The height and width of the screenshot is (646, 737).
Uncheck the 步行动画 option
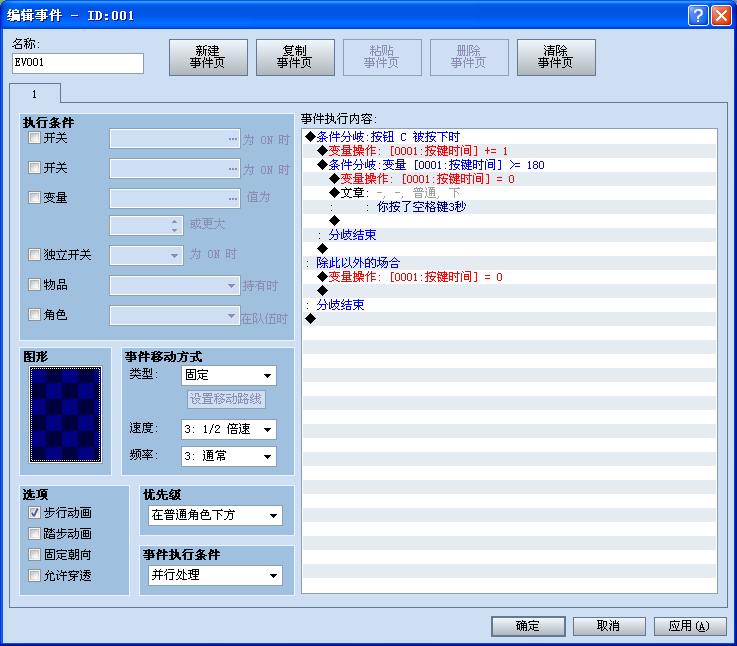[34, 512]
